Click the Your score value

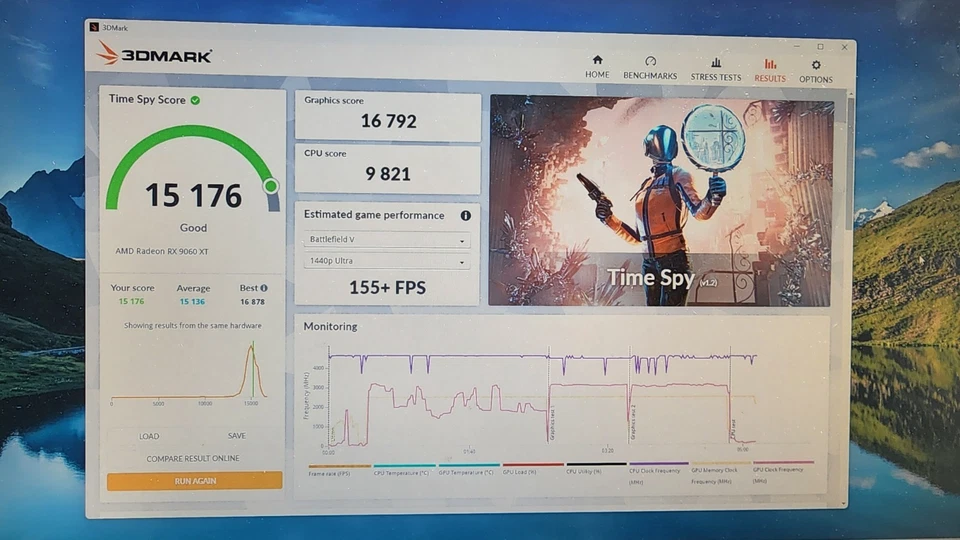pyautogui.click(x=132, y=301)
